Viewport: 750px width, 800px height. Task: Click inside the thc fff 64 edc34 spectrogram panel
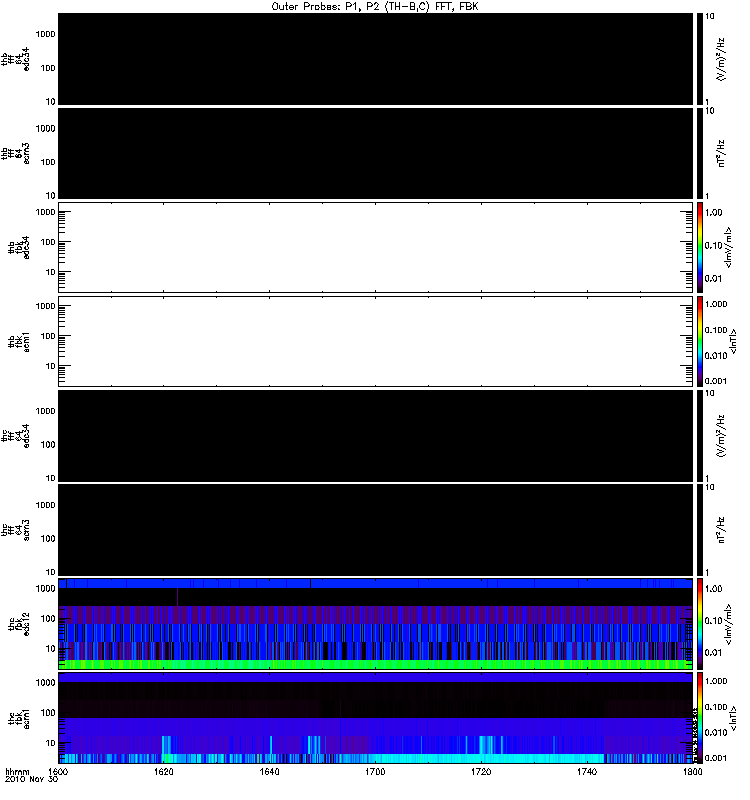coord(375,436)
